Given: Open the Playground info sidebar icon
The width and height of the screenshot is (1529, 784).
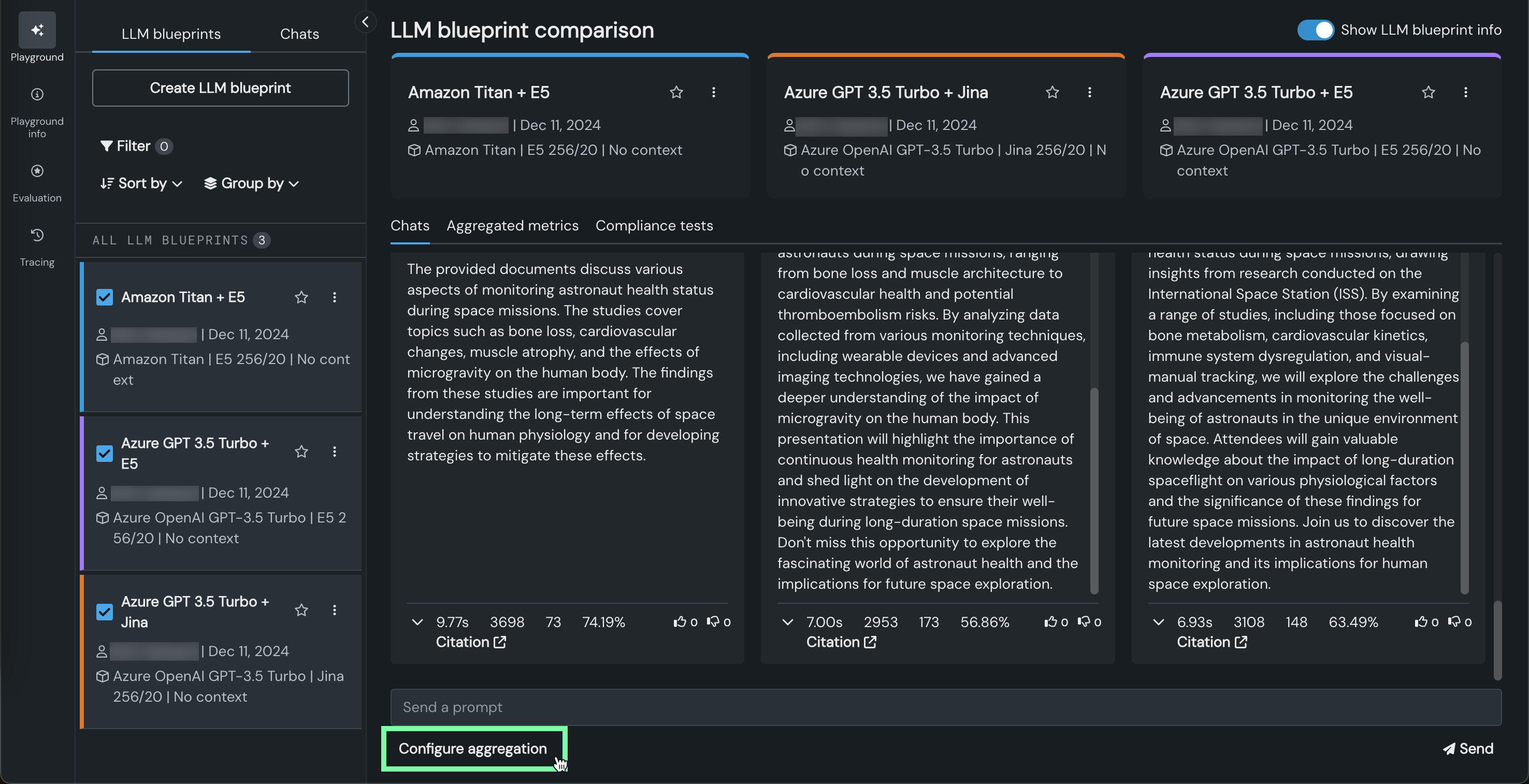Looking at the screenshot, I should pyautogui.click(x=37, y=95).
